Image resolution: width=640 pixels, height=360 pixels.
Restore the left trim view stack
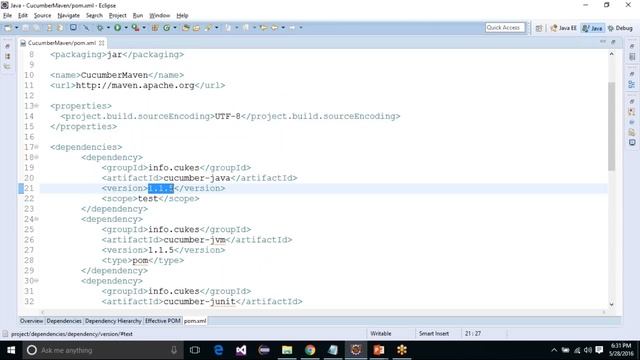point(7,46)
